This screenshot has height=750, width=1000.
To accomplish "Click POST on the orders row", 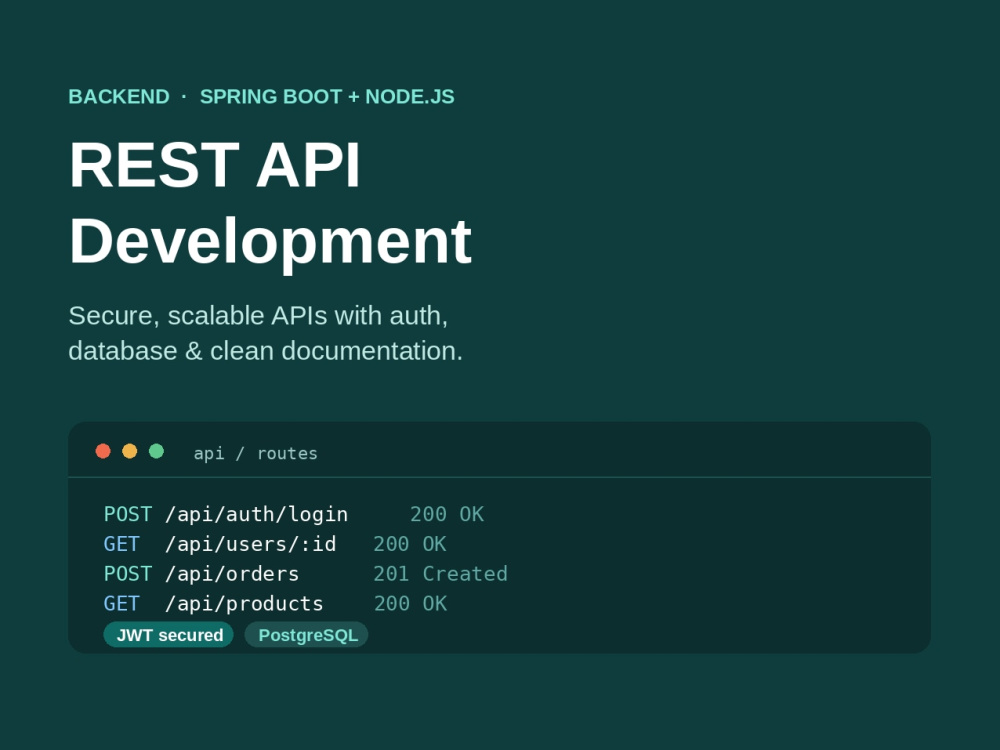I will 128,574.
